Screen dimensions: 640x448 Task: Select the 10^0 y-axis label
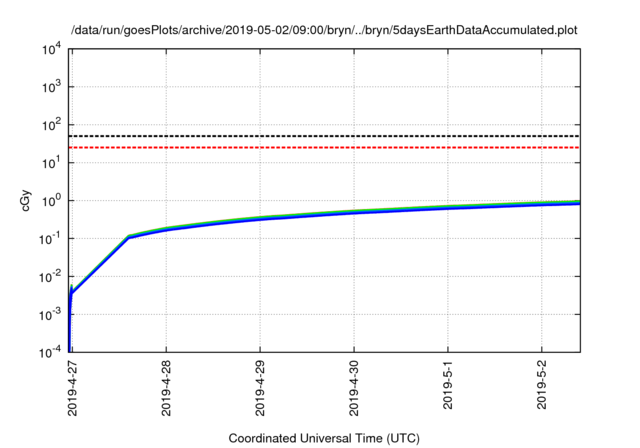(51, 201)
